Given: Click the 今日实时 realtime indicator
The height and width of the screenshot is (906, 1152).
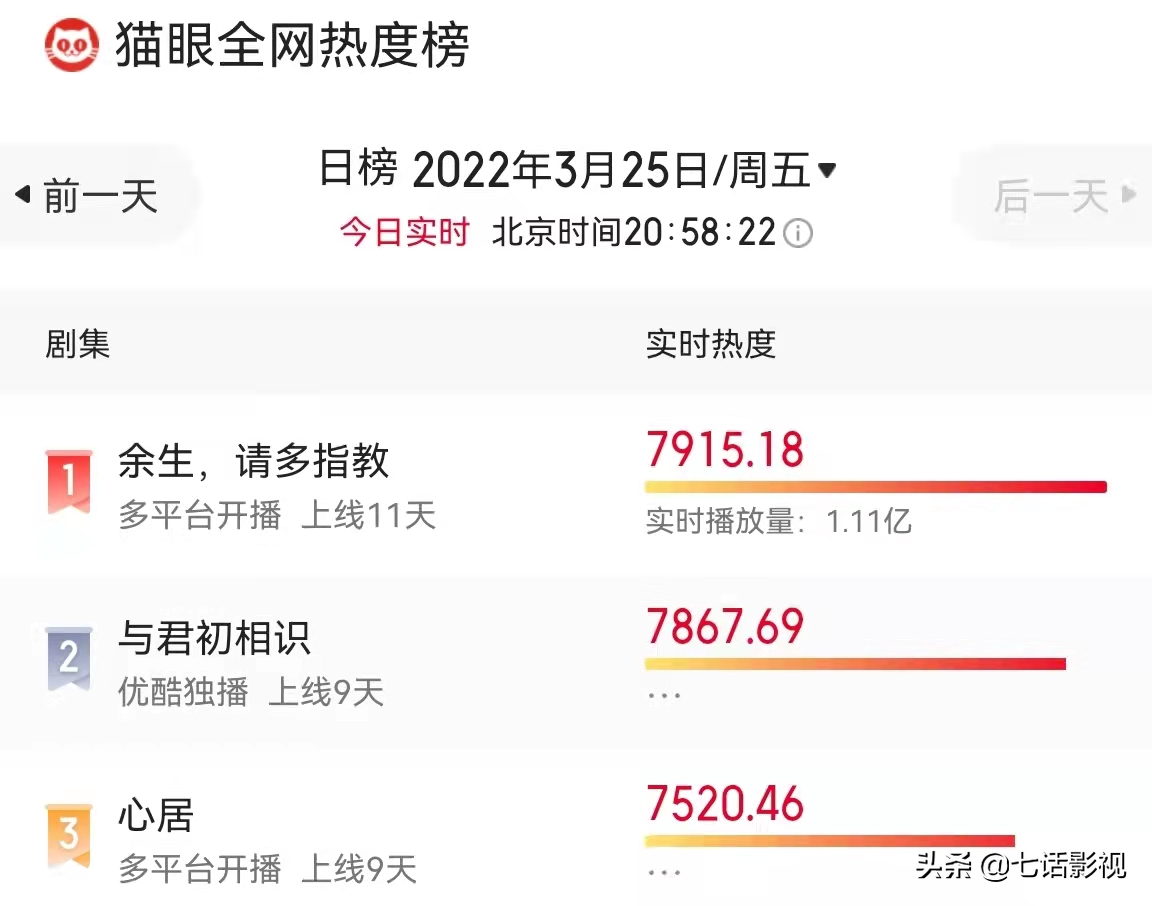Looking at the screenshot, I should coord(404,231).
